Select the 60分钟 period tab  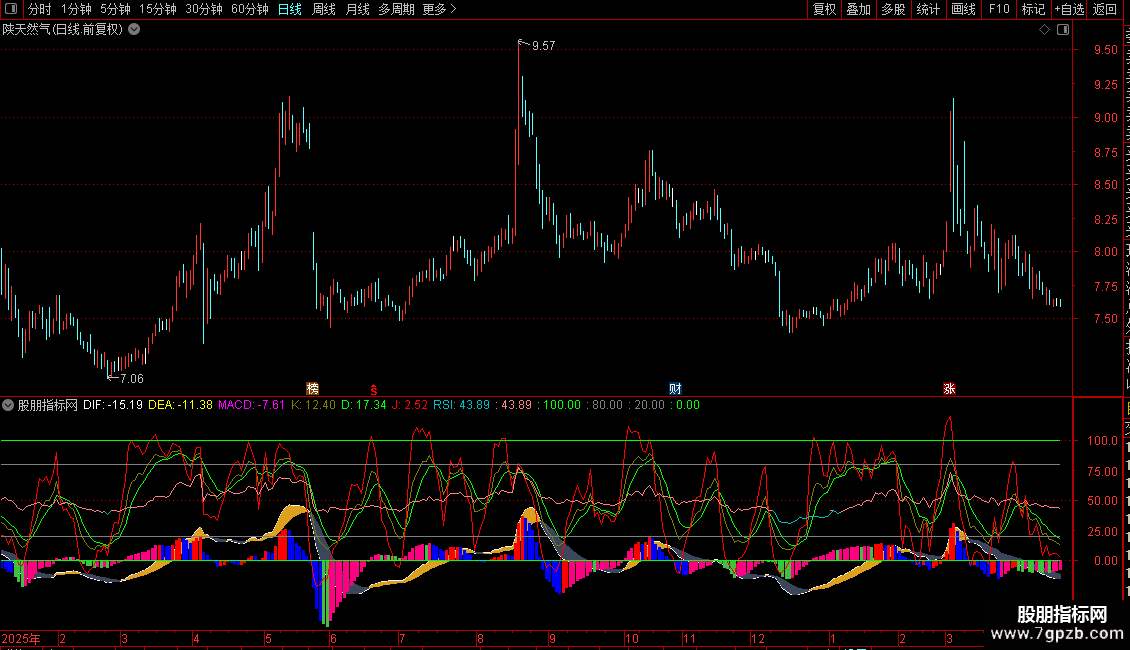[x=249, y=9]
